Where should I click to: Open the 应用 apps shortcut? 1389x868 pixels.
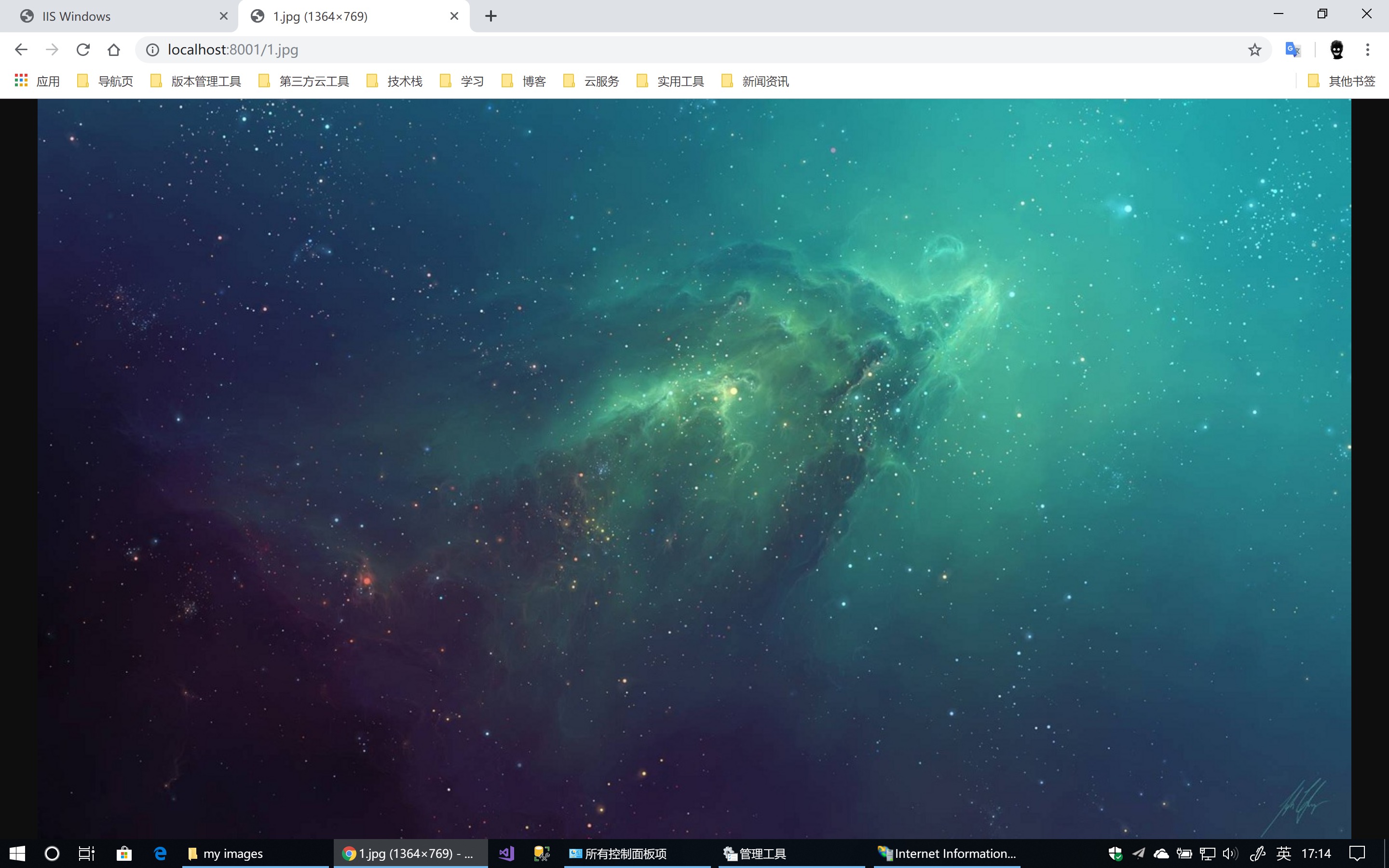pyautogui.click(x=37, y=81)
